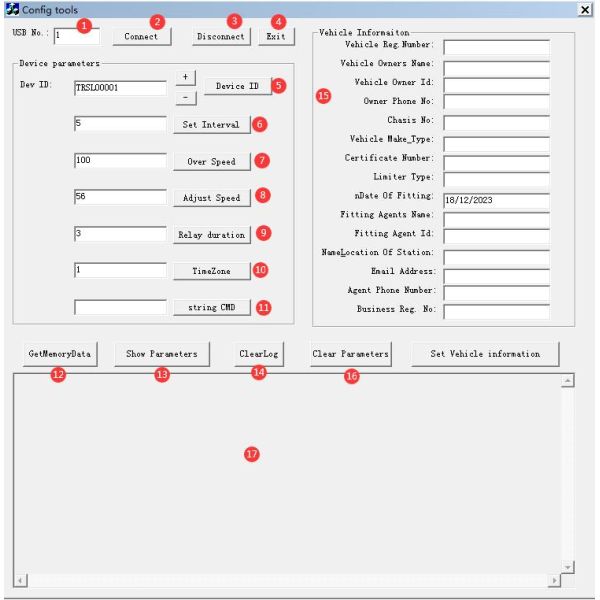Clear the log with ClearLog
The height and width of the screenshot is (600, 600).
(258, 354)
